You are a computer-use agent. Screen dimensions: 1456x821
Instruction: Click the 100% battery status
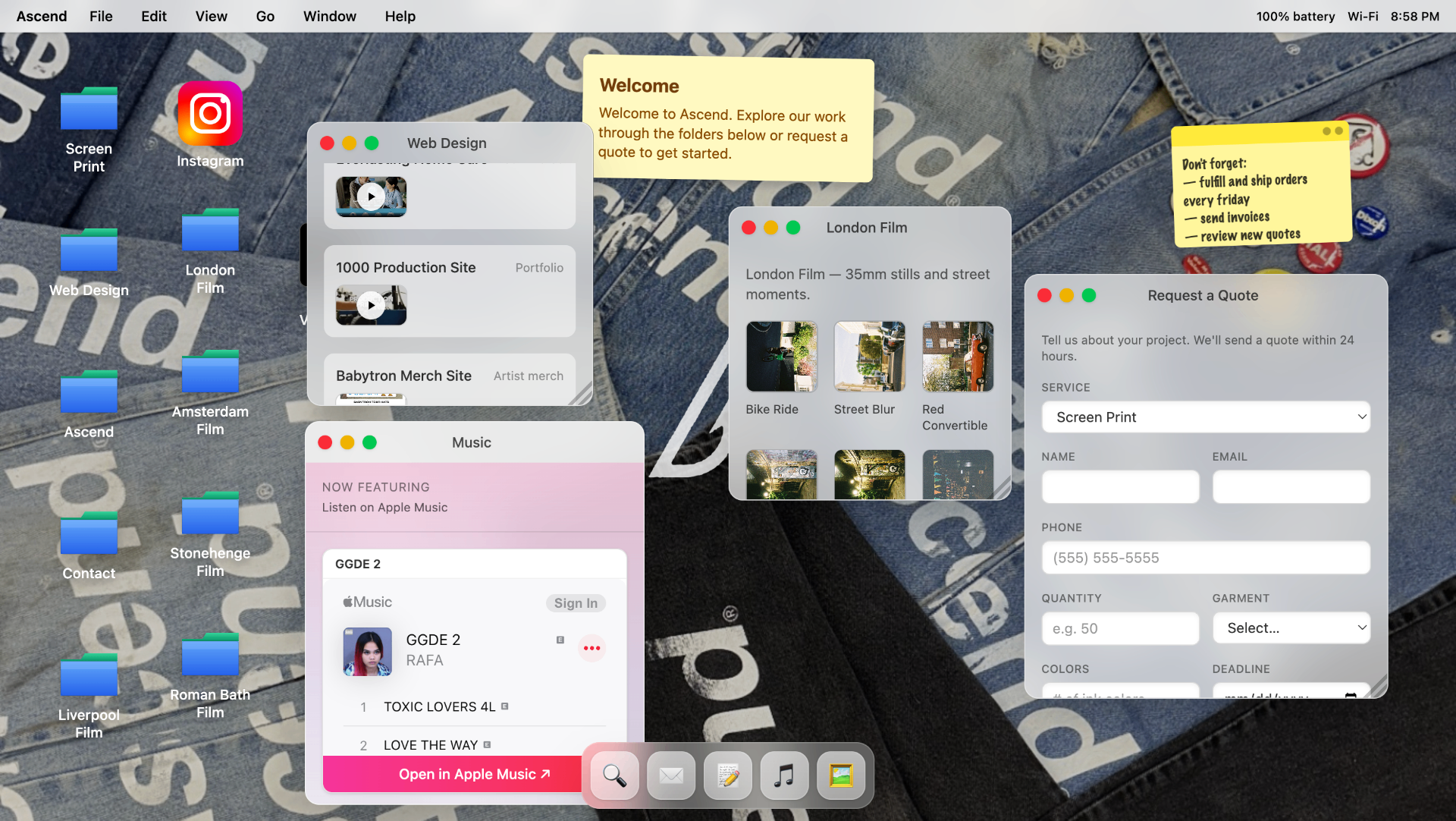1295,16
